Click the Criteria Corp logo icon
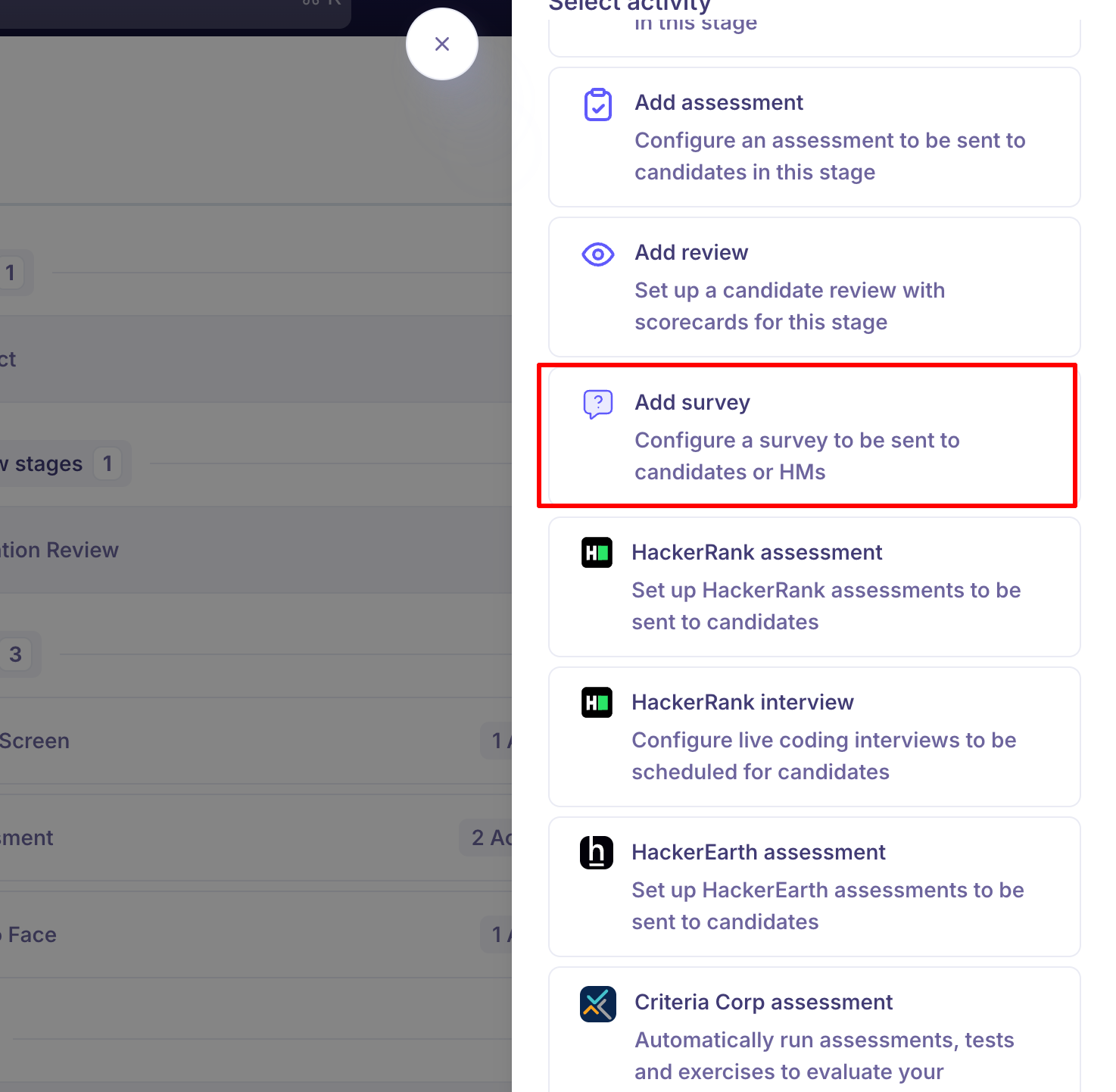The height and width of the screenshot is (1092, 1116). (x=598, y=1004)
